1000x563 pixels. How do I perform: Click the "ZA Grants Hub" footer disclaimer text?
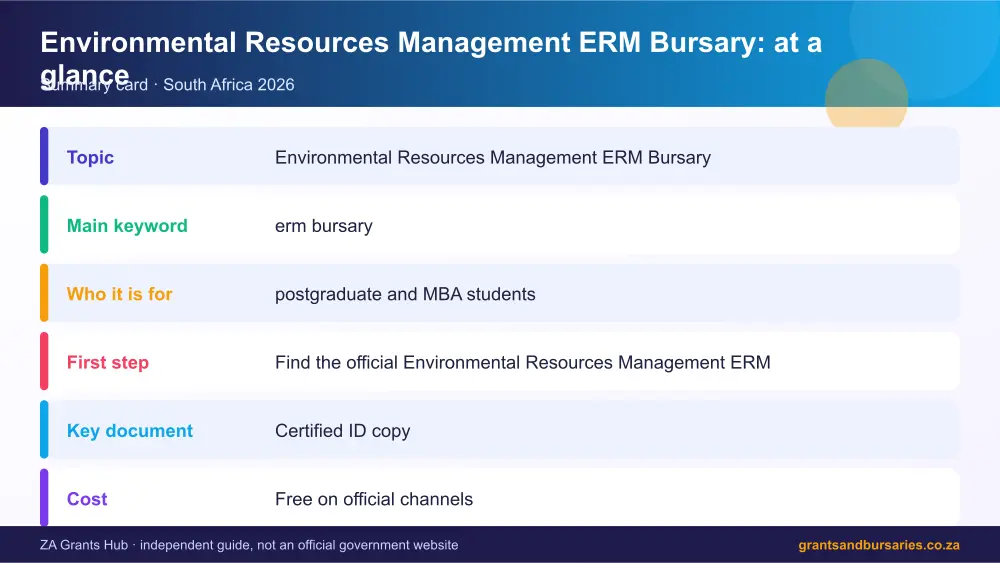pos(249,545)
